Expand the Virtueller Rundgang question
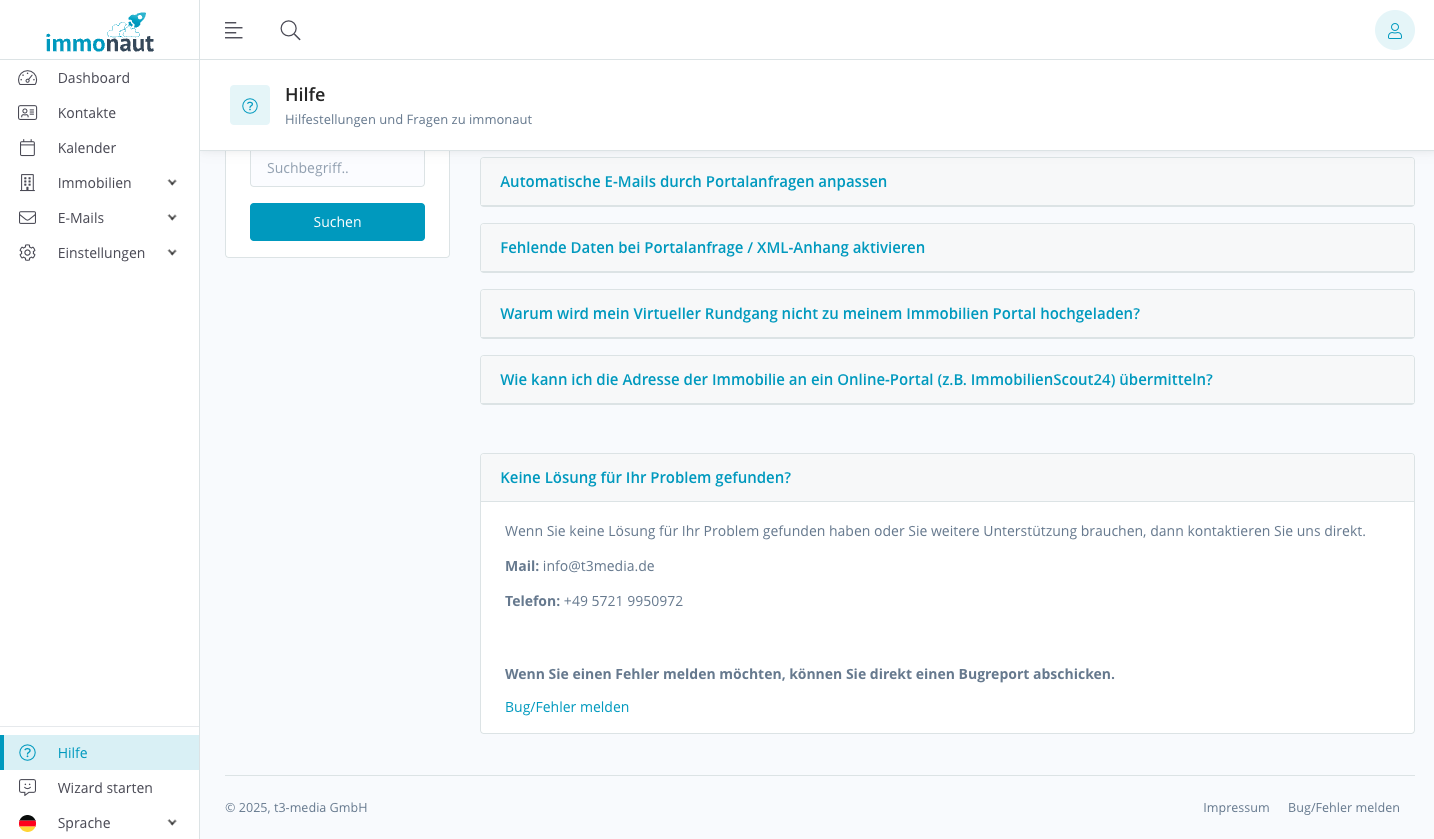 coord(819,314)
